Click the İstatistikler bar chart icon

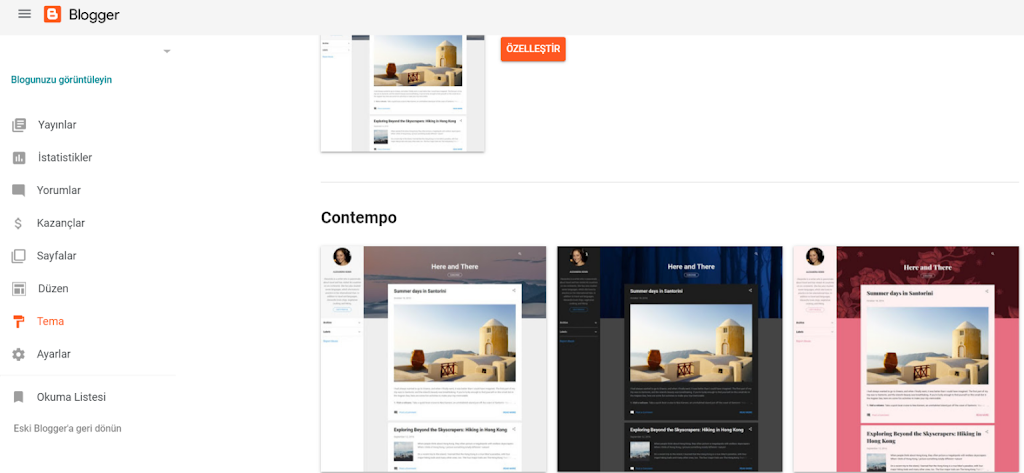pyautogui.click(x=18, y=158)
